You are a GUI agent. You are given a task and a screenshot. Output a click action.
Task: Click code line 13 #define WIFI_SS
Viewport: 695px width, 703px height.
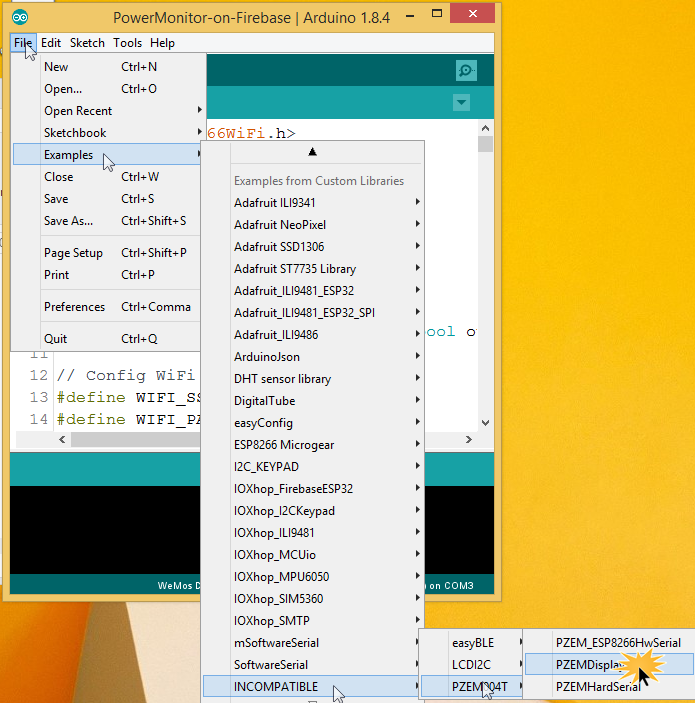pyautogui.click(x=129, y=397)
